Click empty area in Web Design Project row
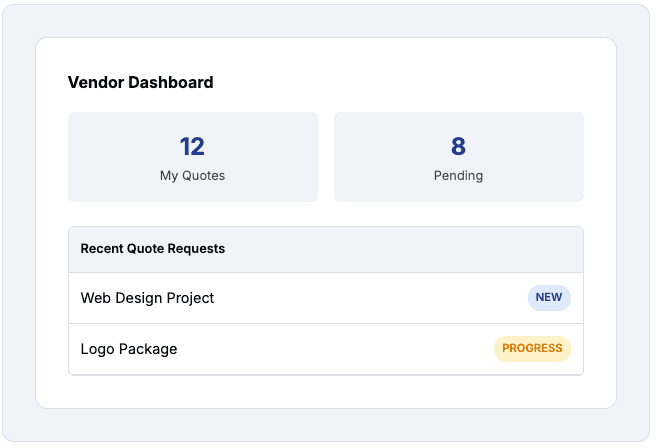 pos(368,298)
